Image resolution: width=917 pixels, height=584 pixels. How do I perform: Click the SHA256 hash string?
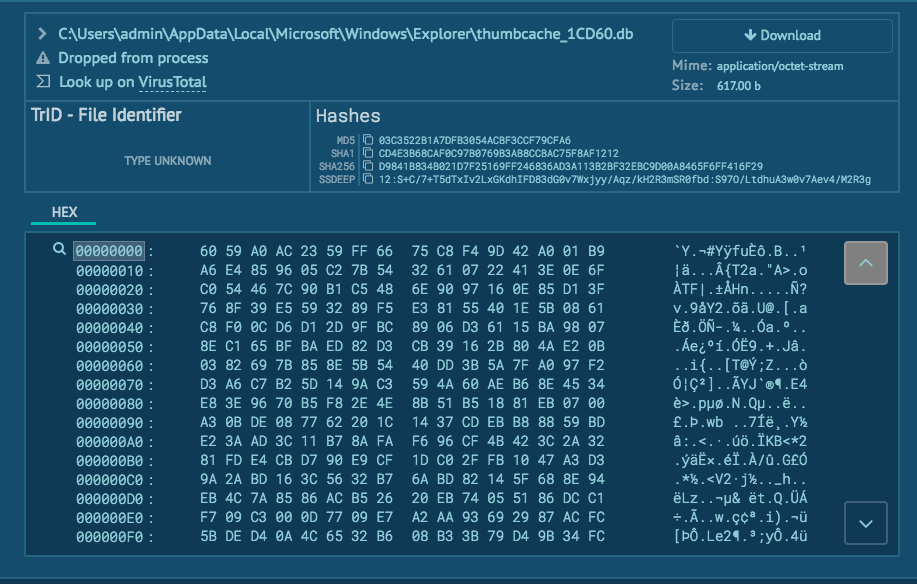coord(570,166)
